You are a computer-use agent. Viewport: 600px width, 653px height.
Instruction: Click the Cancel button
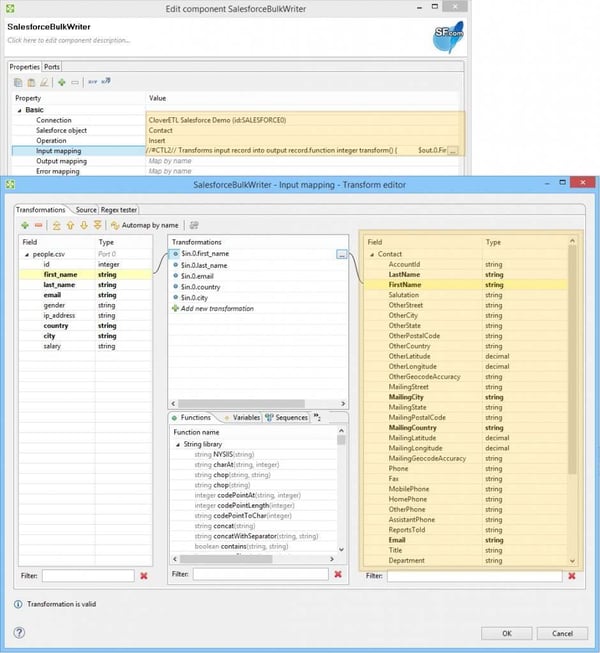[x=562, y=633]
